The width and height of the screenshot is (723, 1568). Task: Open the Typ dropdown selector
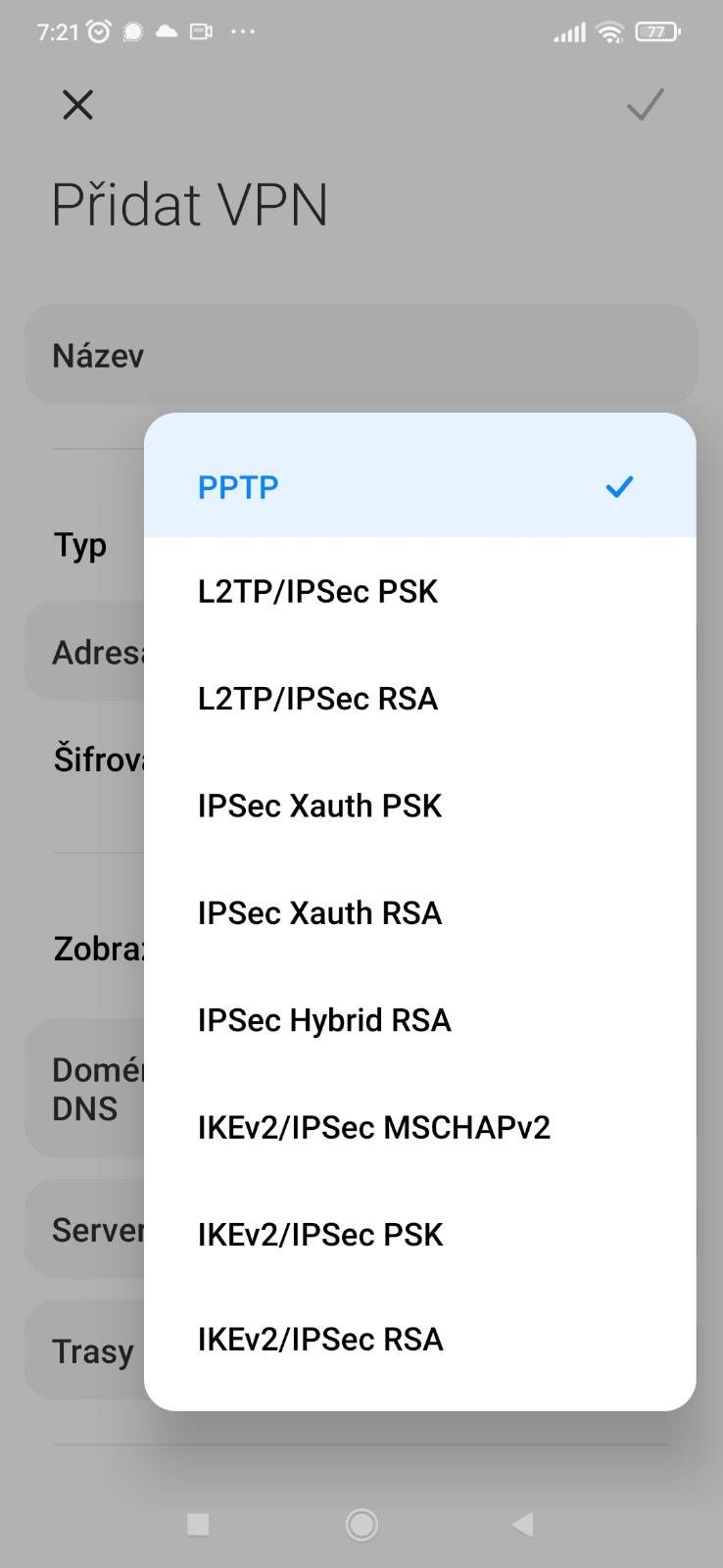tap(79, 544)
